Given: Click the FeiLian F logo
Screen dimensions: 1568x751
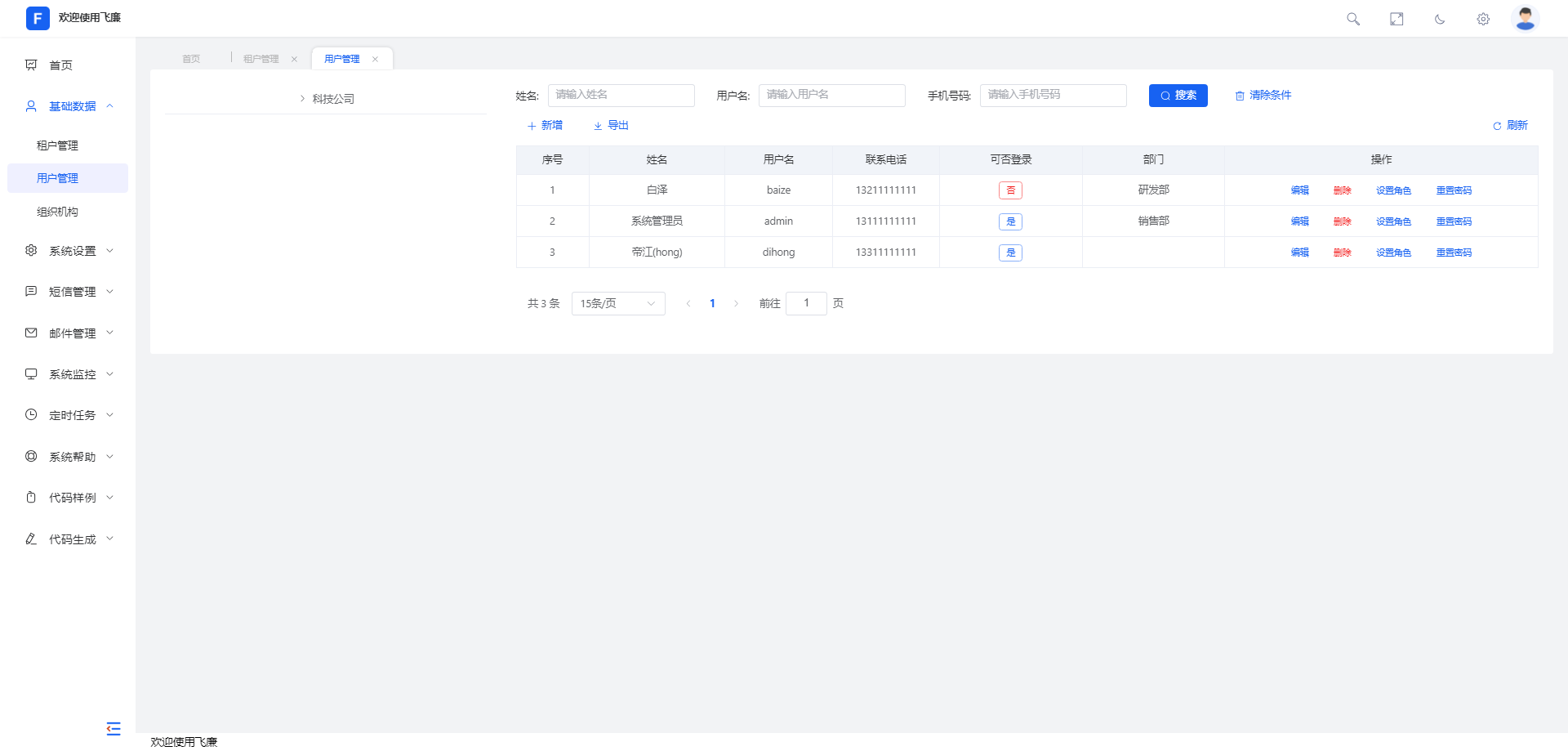Looking at the screenshot, I should [x=38, y=18].
